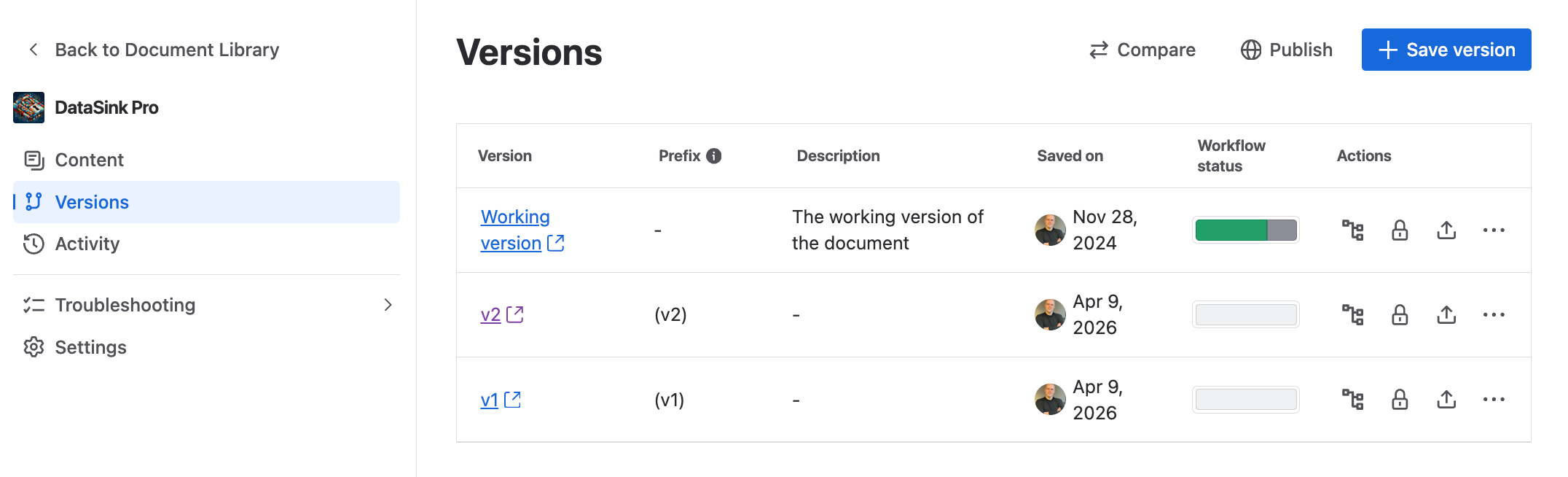The width and height of the screenshot is (1568, 477).
Task: Export the v2 version
Action: (x=1446, y=314)
